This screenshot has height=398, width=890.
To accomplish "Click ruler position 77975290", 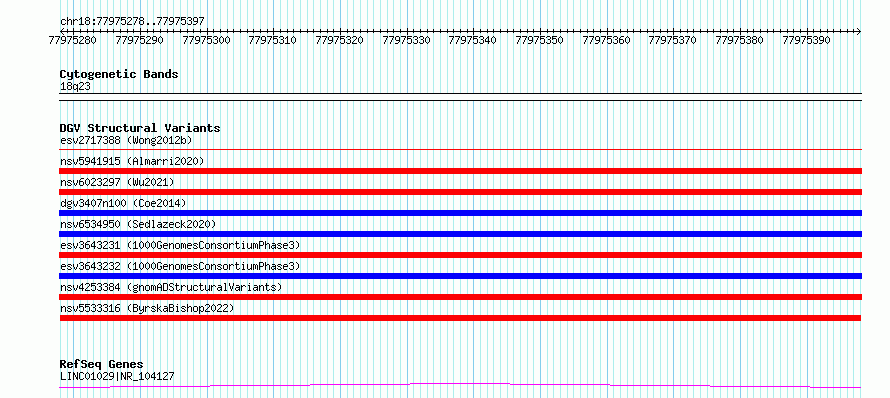I will click(140, 40).
